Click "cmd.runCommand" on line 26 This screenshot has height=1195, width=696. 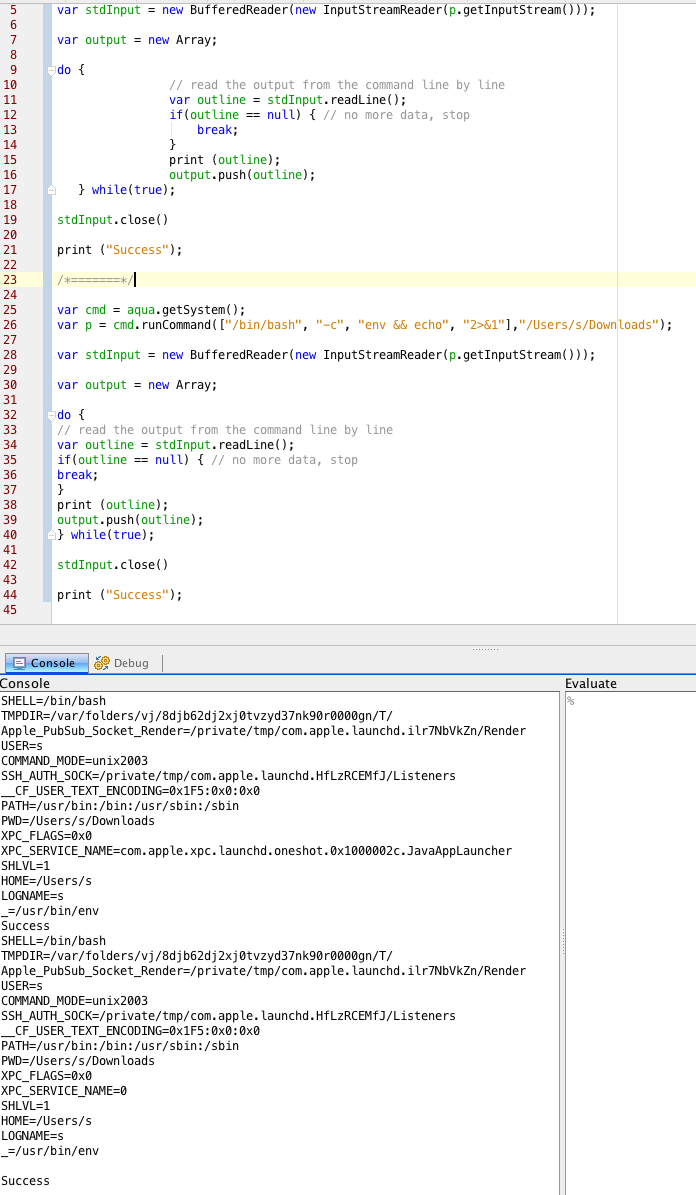point(162,325)
